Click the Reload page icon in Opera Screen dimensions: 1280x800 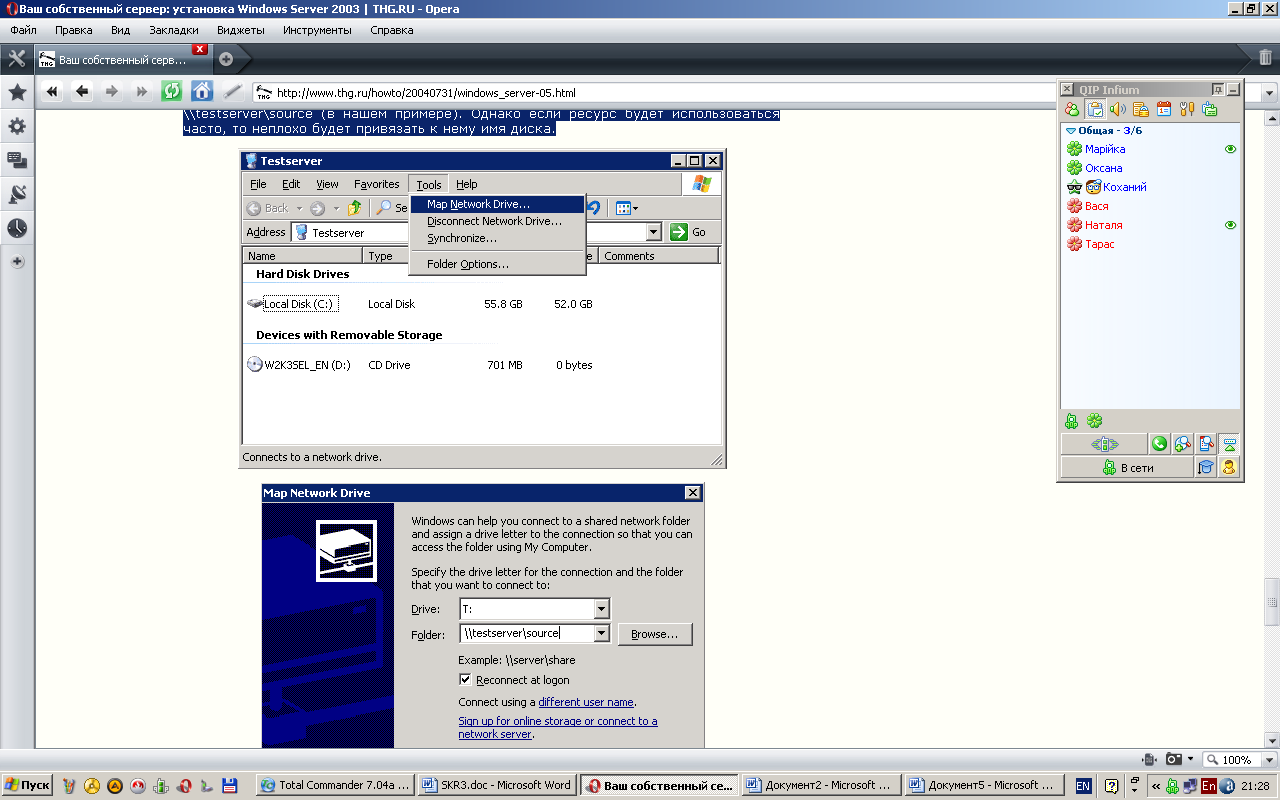point(172,91)
